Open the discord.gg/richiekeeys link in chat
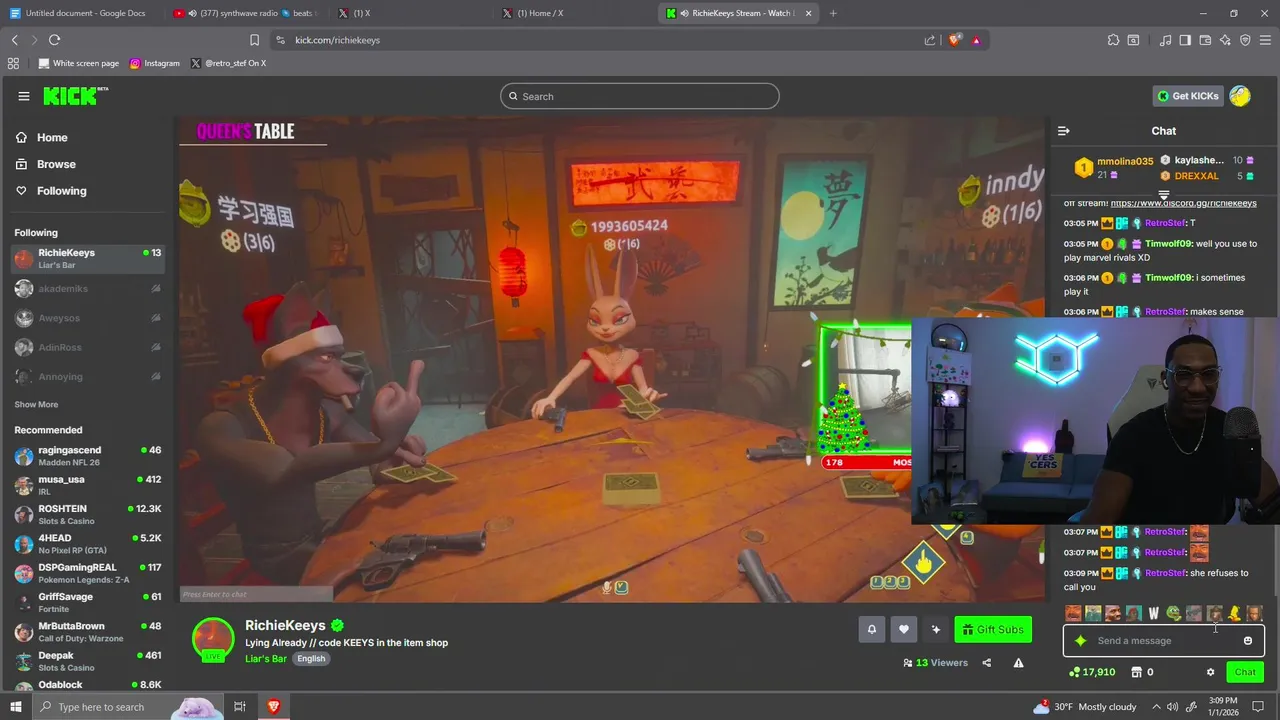 click(x=1183, y=203)
